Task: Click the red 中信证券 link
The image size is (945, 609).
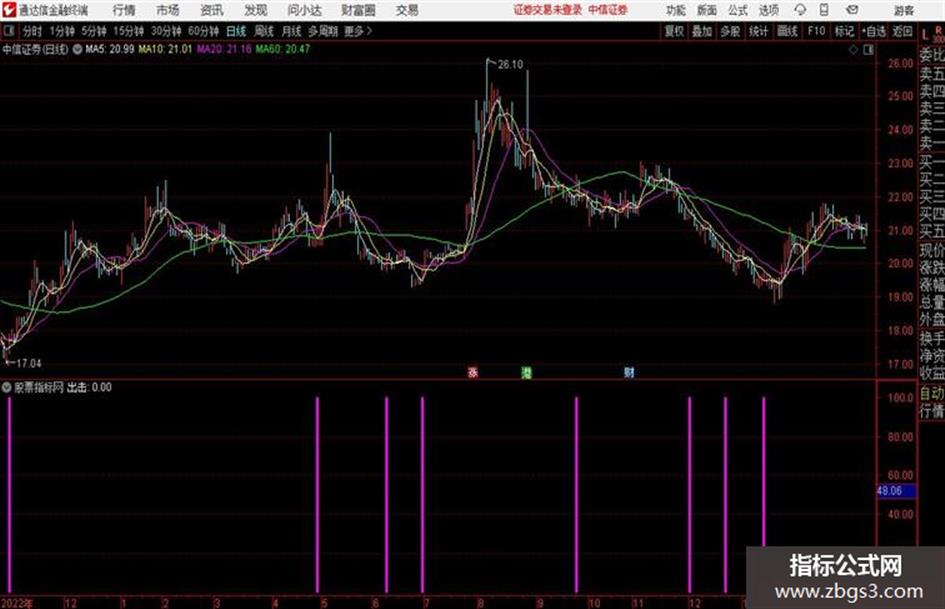Action: click(x=608, y=10)
